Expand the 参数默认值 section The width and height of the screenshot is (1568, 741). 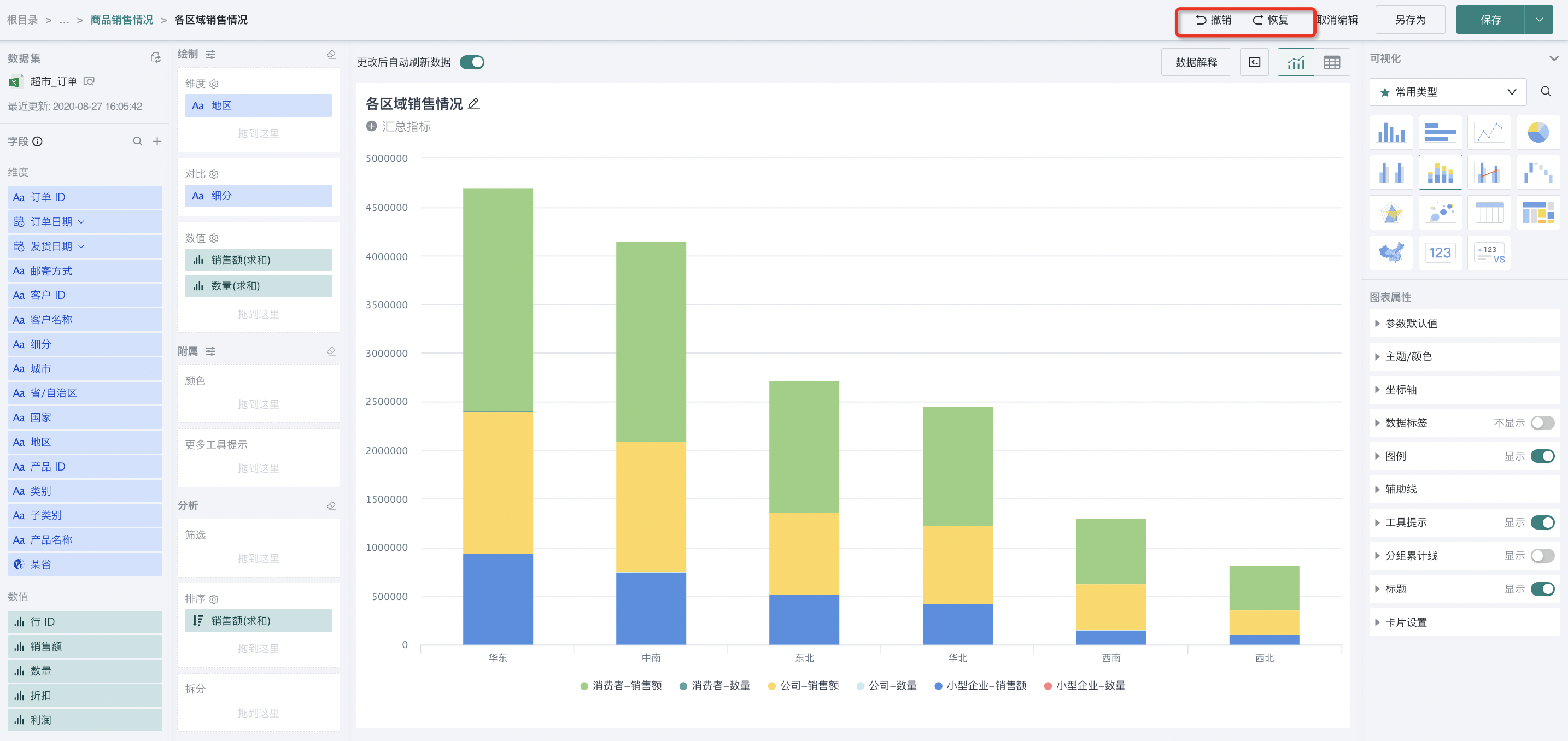pos(1465,323)
